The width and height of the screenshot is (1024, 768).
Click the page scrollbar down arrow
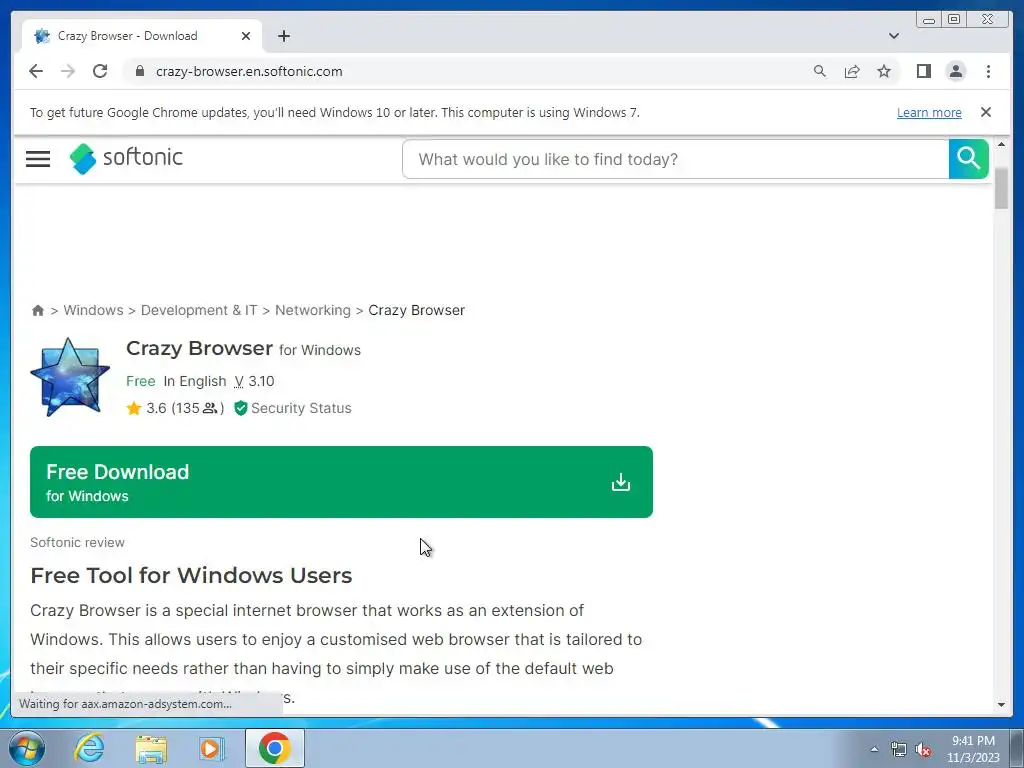pyautogui.click(x=1001, y=705)
